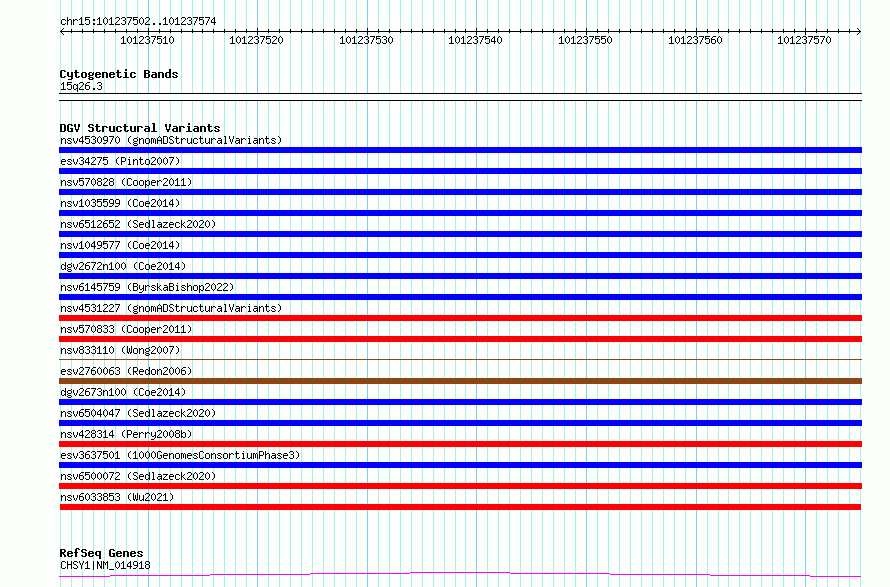
Task: Select nsv6504047 (Sedlazeck2020) label
Action: coord(138,413)
